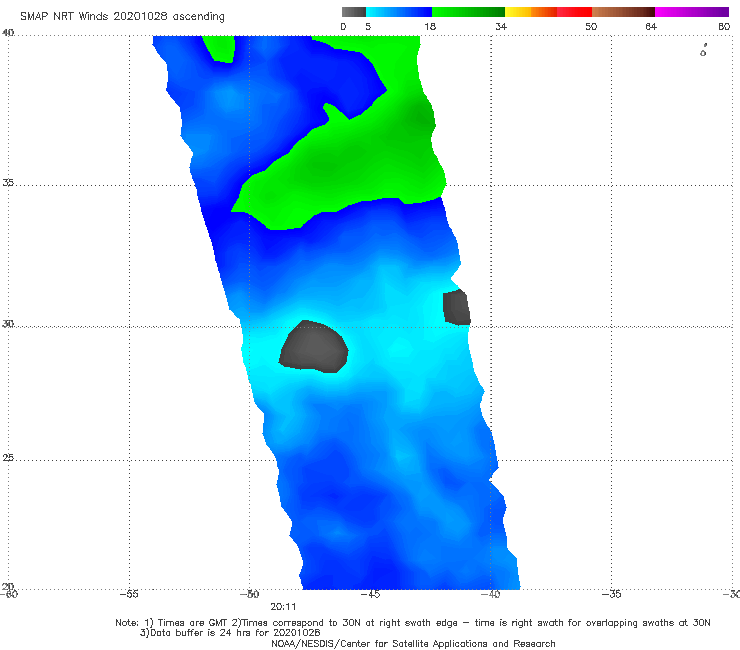Viewport: 740px width, 650px height.
Task: Click the note line about Times are GMT
Action: [412, 623]
